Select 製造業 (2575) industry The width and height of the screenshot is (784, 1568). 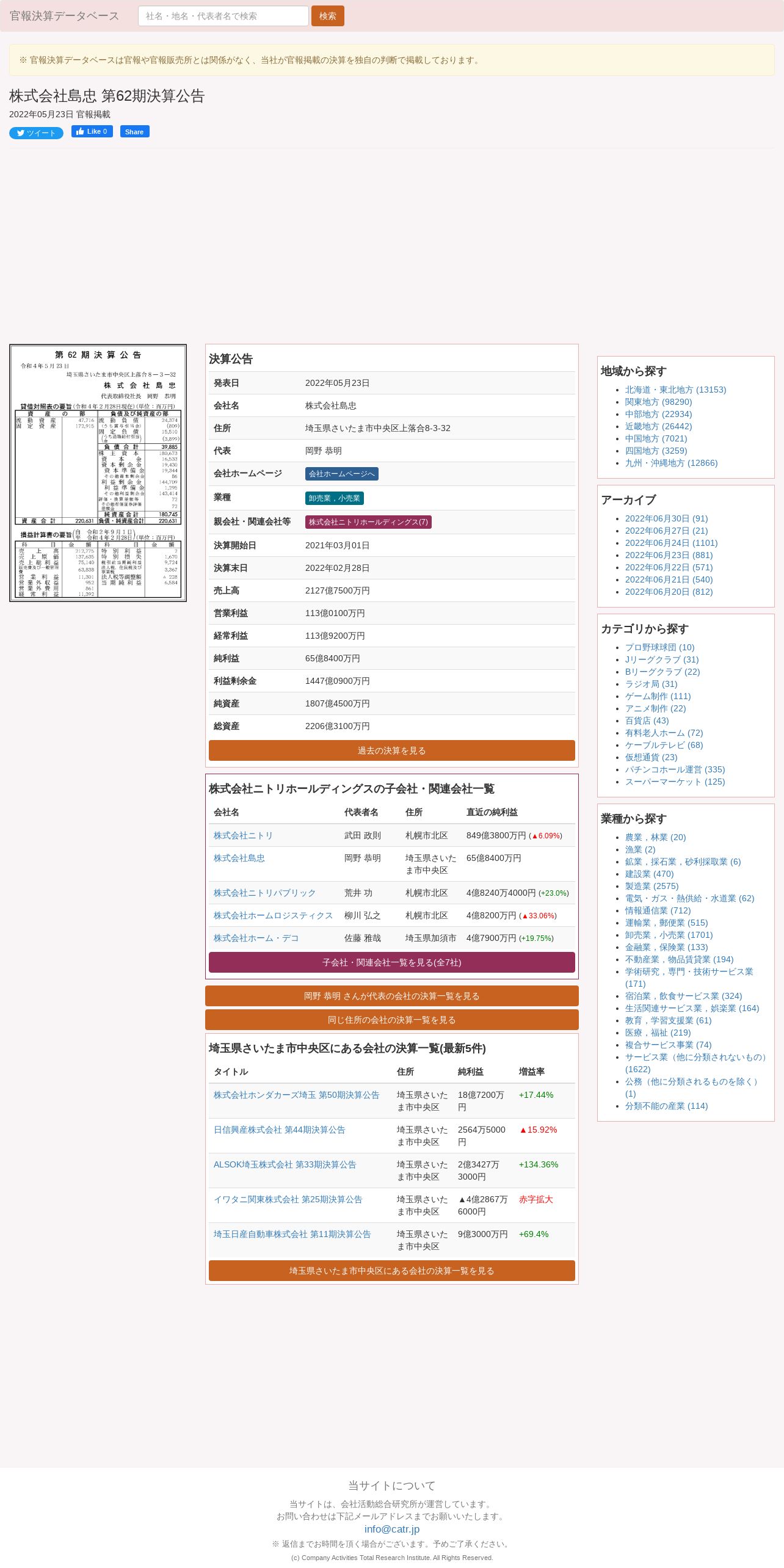click(652, 886)
